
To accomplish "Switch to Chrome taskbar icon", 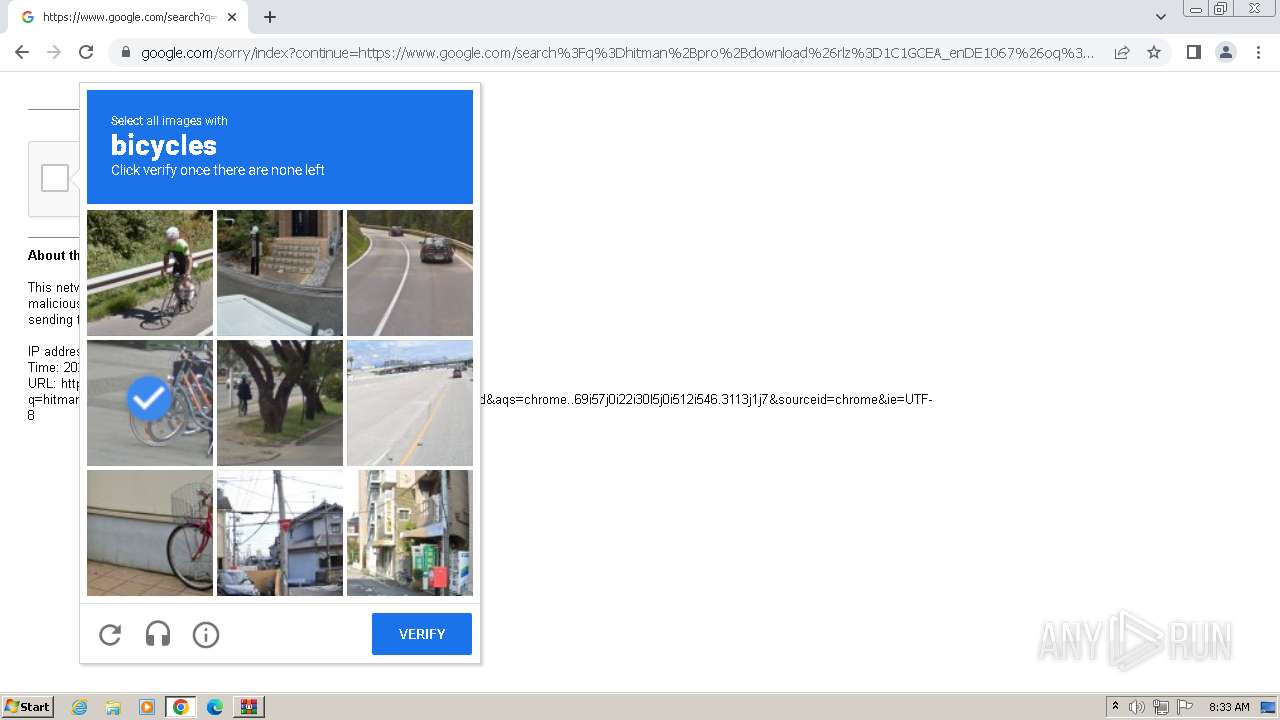I will pyautogui.click(x=181, y=707).
